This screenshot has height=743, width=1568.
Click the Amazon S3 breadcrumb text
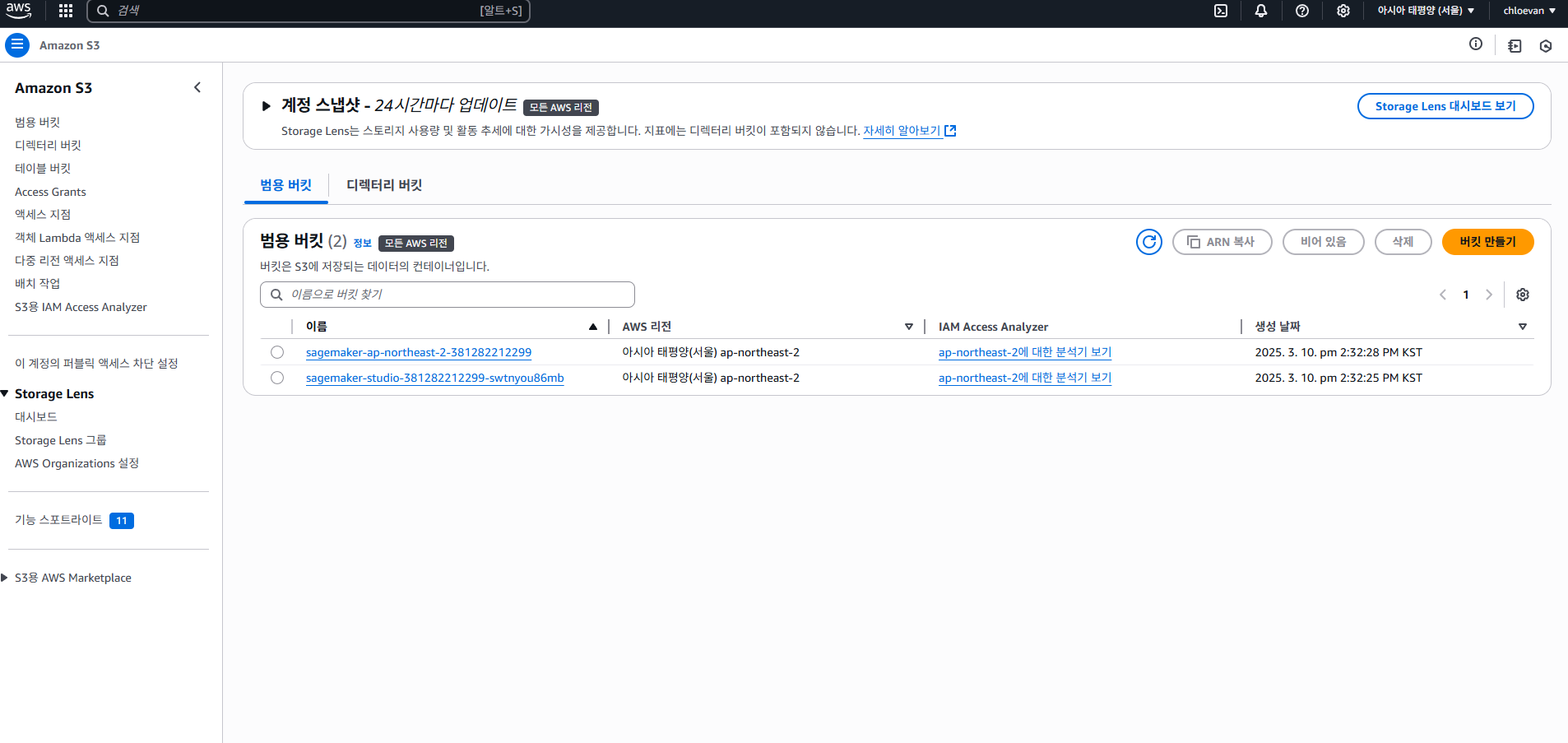click(69, 45)
